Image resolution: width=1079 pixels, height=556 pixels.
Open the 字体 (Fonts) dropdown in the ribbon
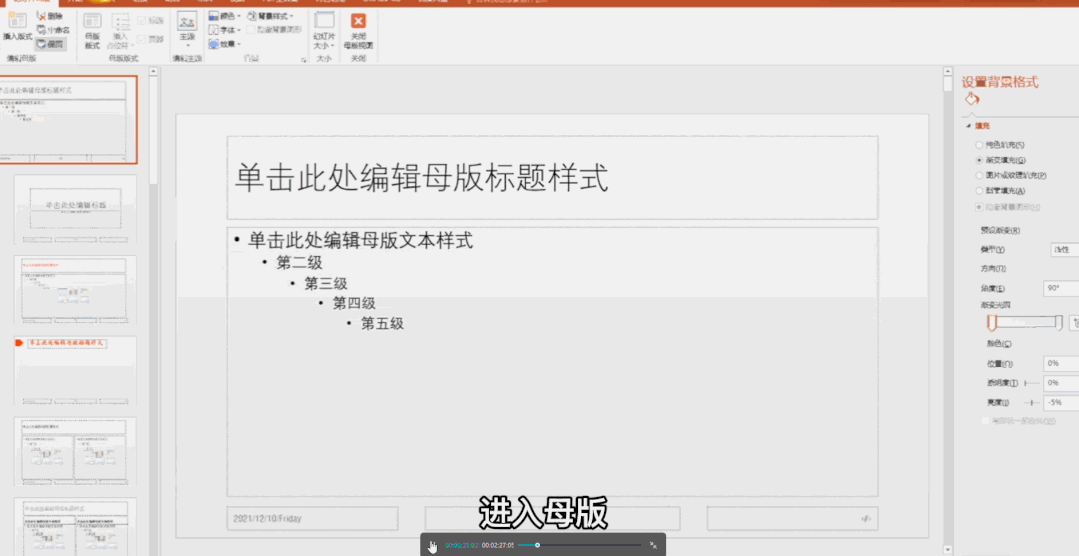(224, 30)
